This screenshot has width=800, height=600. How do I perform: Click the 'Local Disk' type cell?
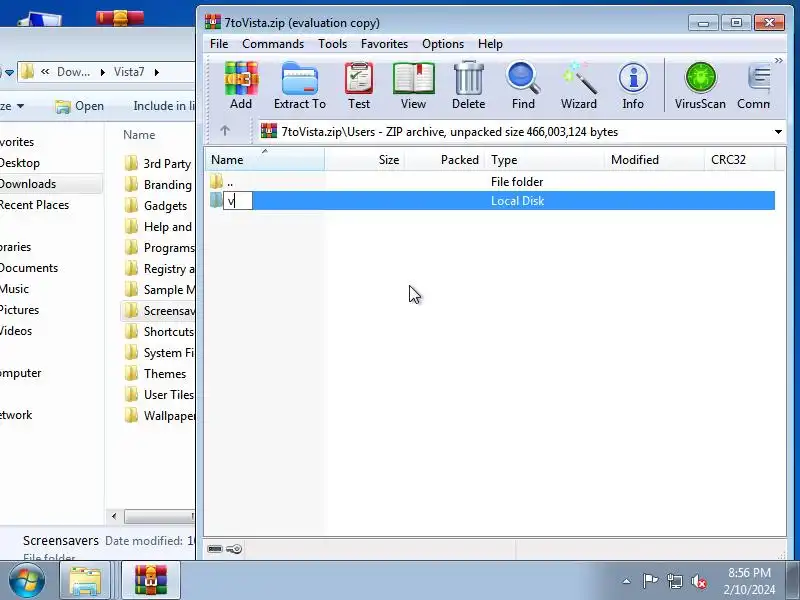(x=517, y=201)
